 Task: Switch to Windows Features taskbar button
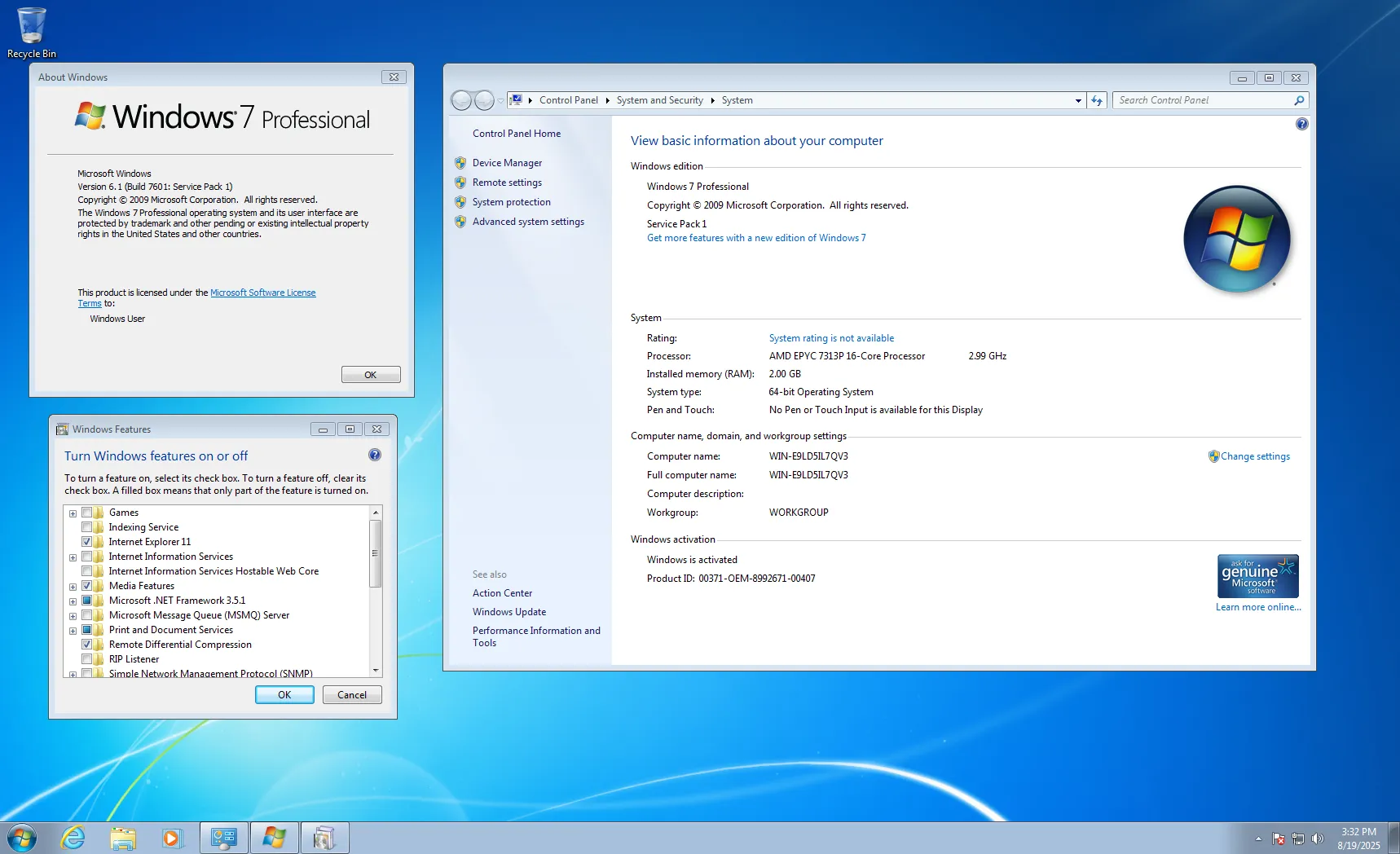point(325,838)
